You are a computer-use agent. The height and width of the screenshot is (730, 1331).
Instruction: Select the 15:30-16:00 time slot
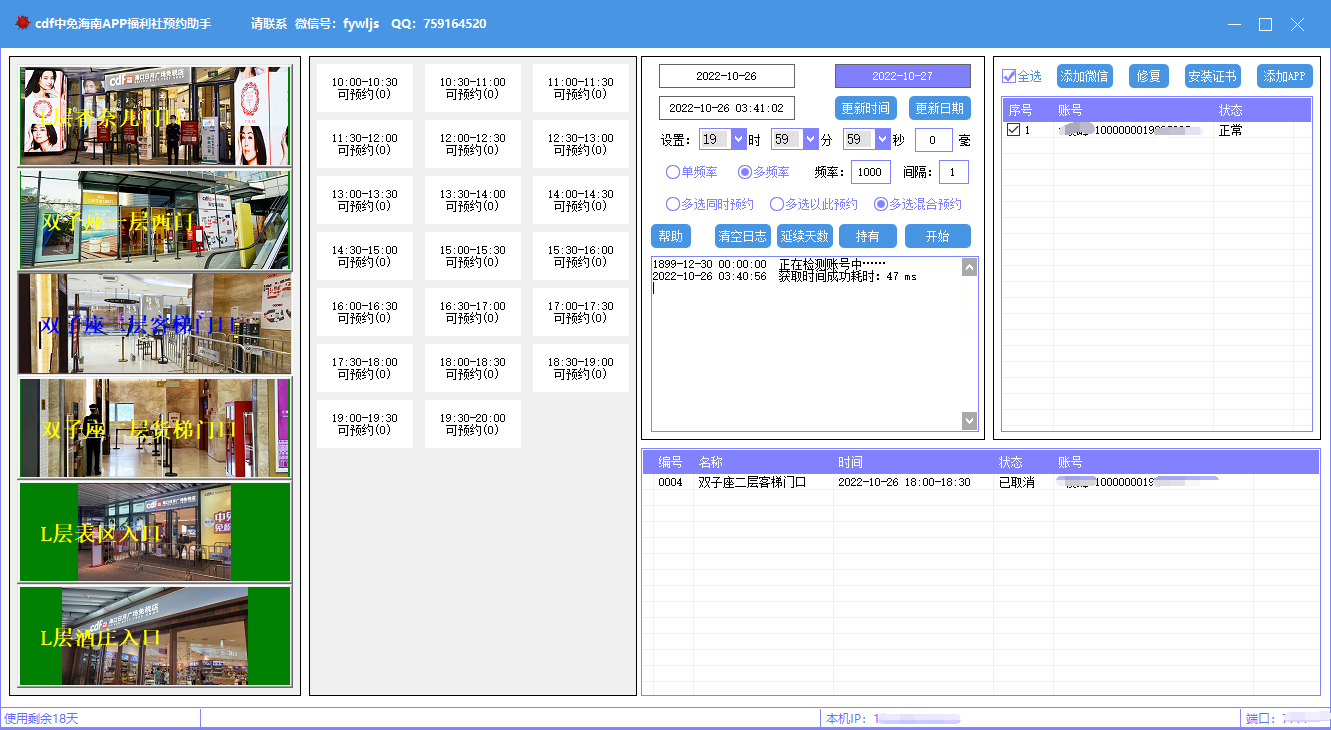[581, 256]
